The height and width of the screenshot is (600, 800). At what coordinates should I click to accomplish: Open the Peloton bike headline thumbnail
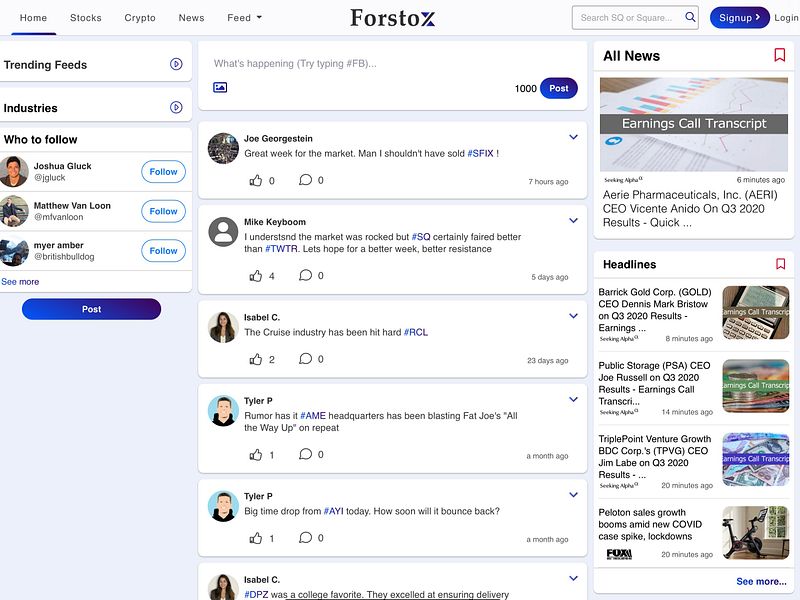coord(756,533)
